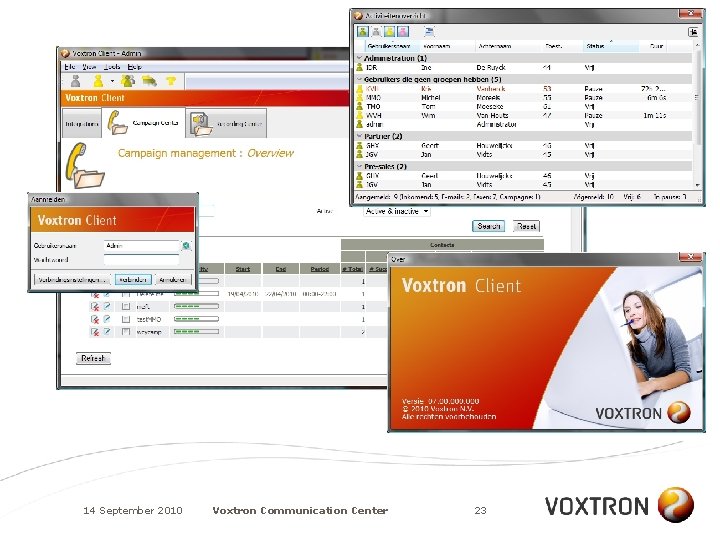Click the pin icon at activity window's right edge
The image size is (720, 540).
693,32
